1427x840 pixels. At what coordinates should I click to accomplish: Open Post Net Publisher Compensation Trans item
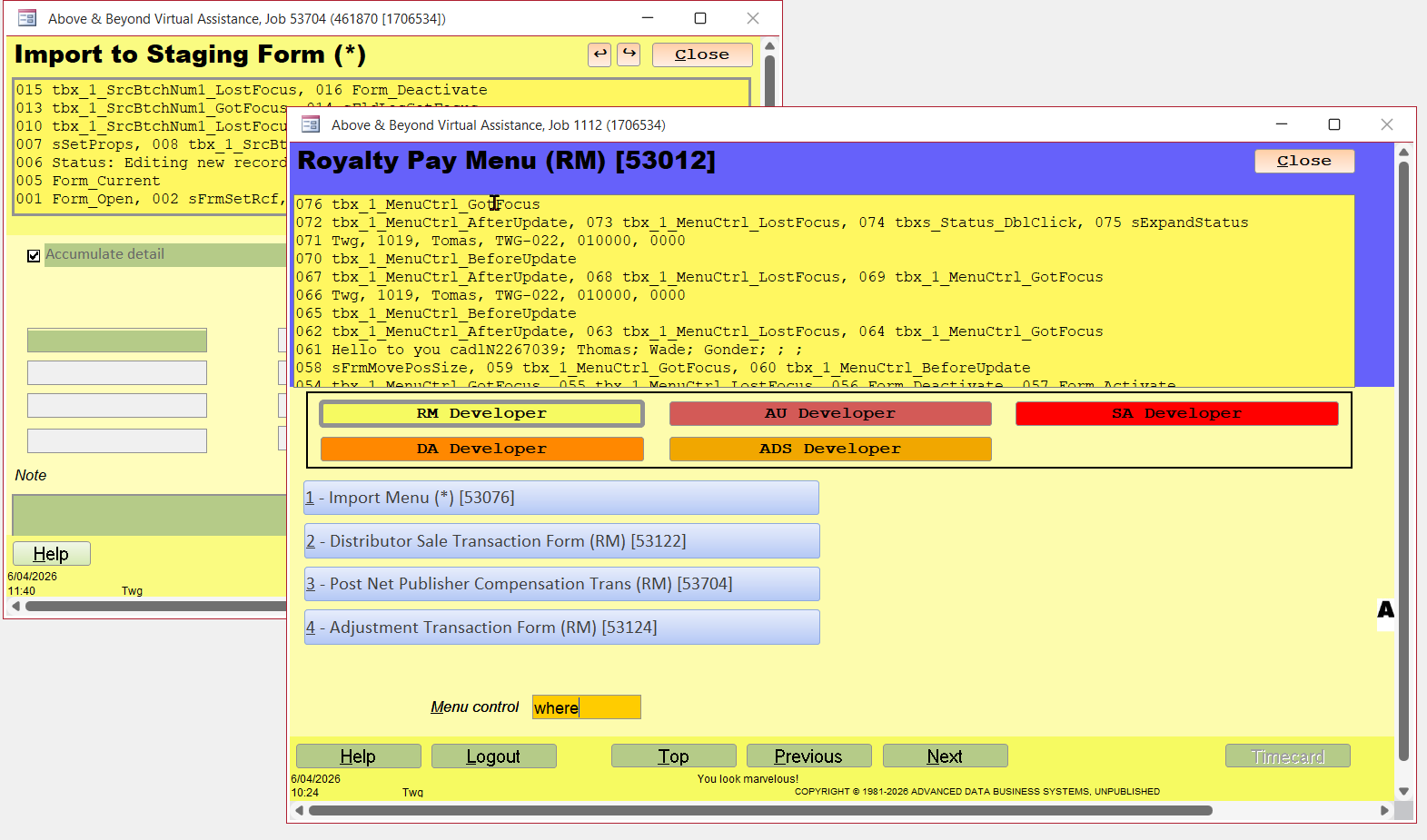(561, 584)
